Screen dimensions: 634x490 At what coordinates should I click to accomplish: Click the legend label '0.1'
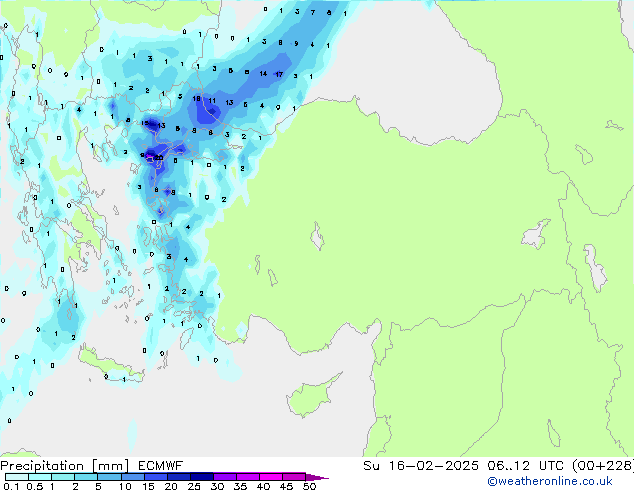(x=10, y=486)
